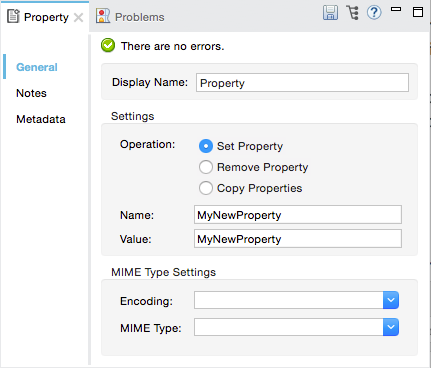Click the 'Encoding:' label
The height and width of the screenshot is (368, 431).
pyautogui.click(x=146, y=301)
